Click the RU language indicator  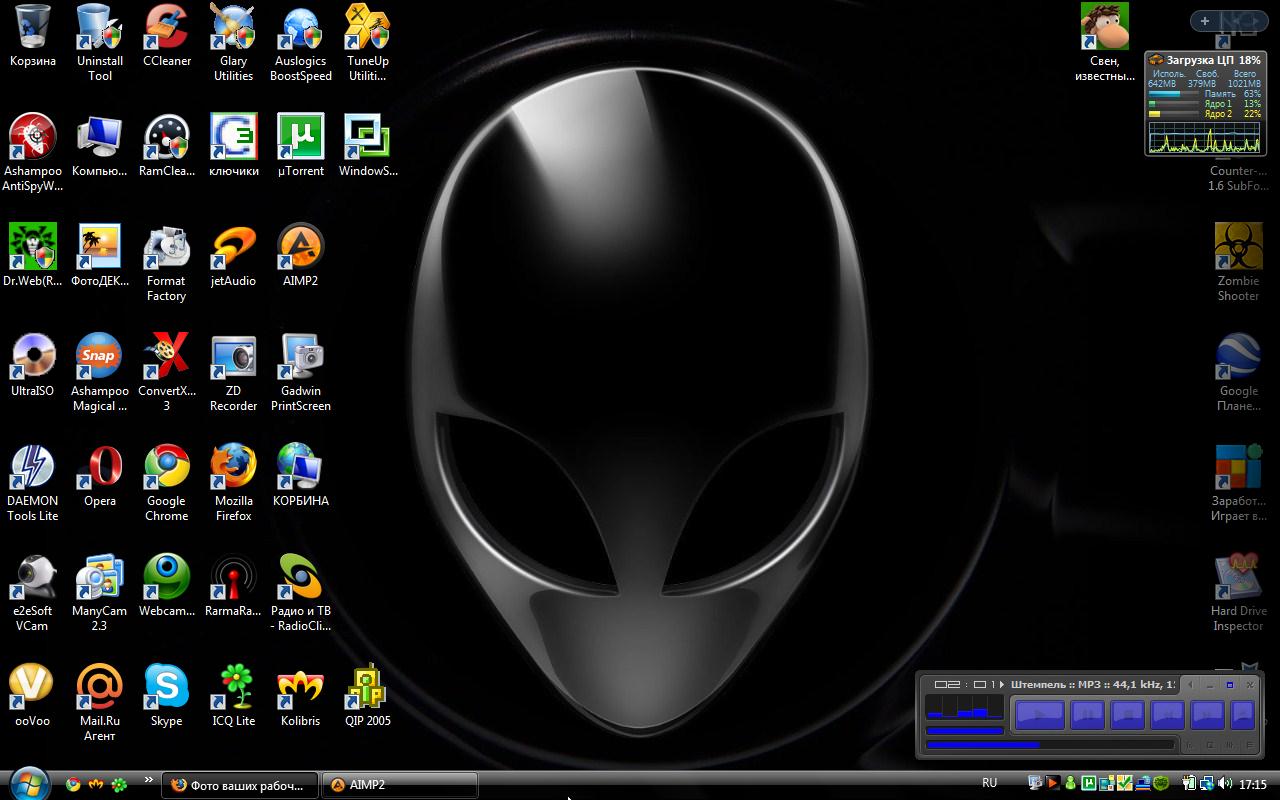(x=990, y=783)
